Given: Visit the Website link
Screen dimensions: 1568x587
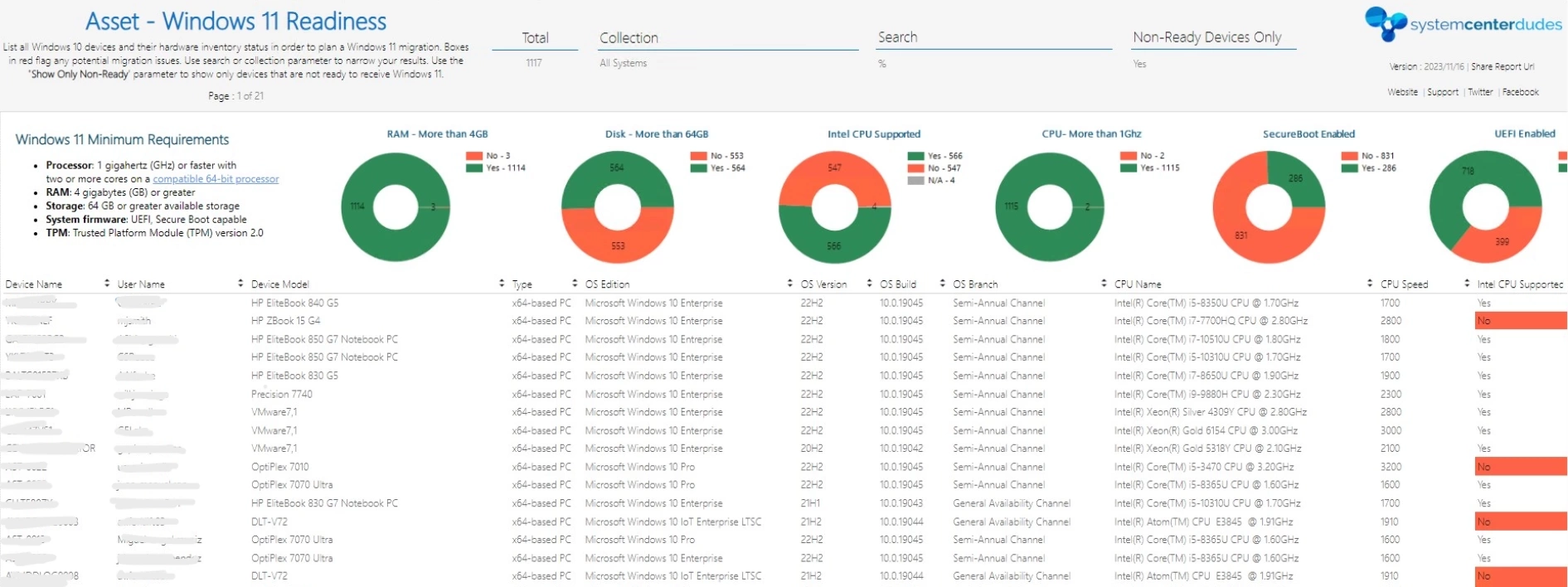Looking at the screenshot, I should [1402, 92].
